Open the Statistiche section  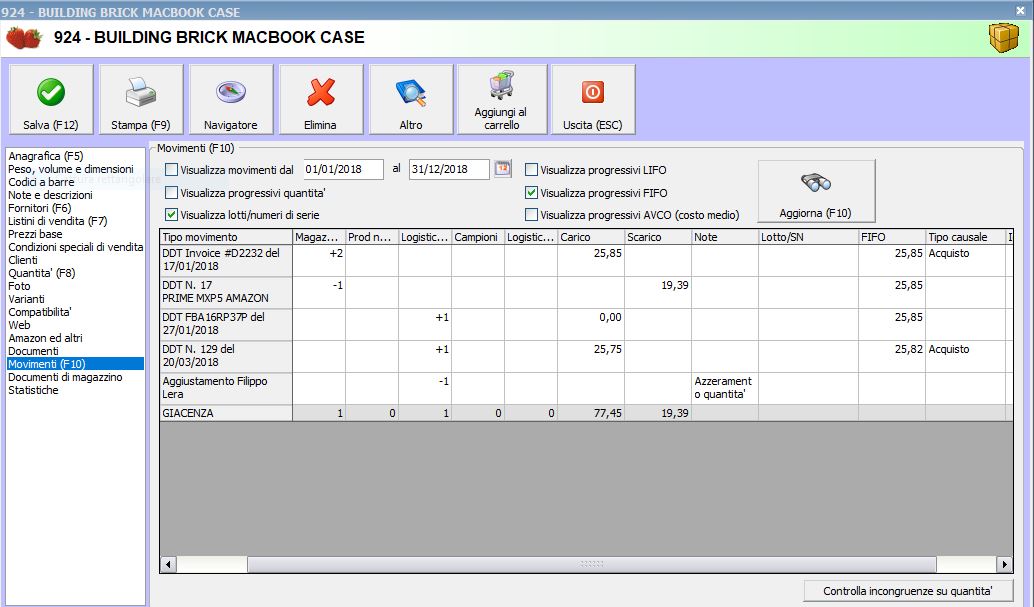coord(33,390)
